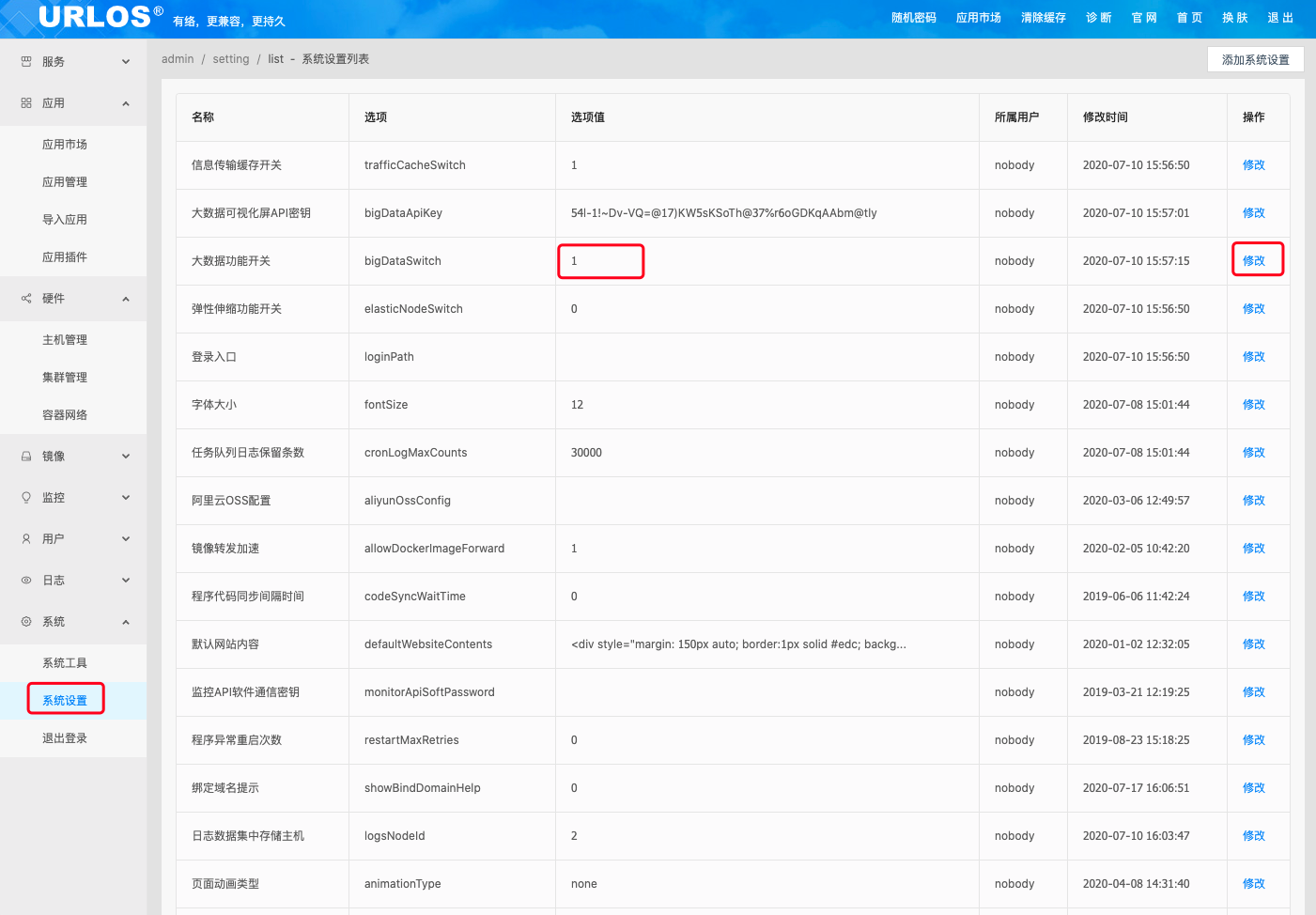Click the 监控 lightbulb icon
This screenshot has width=1316, height=915.
pos(26,498)
